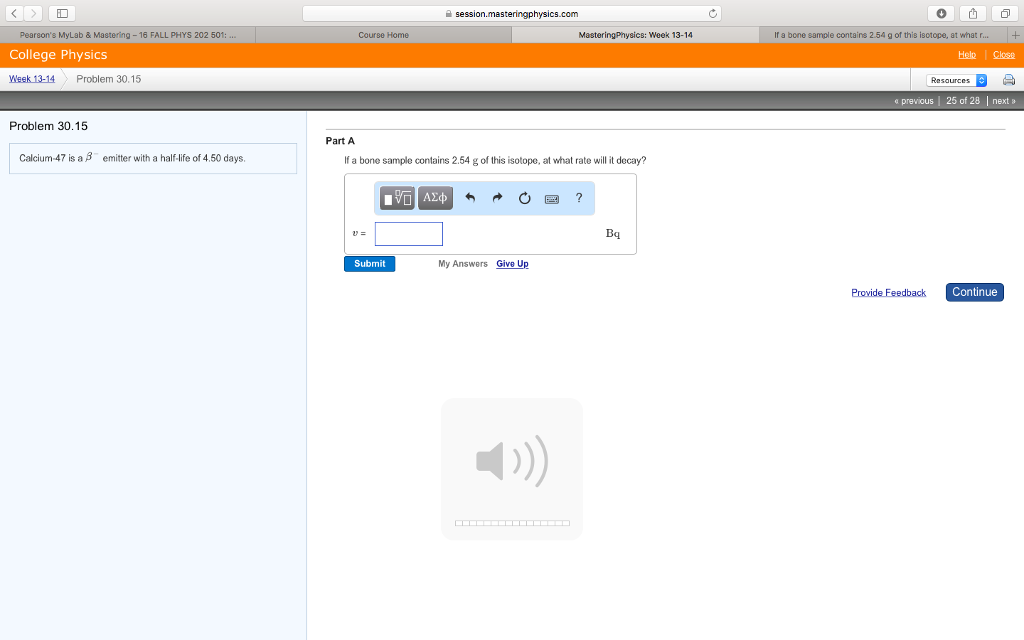Open the Resources dropdown

point(956,80)
